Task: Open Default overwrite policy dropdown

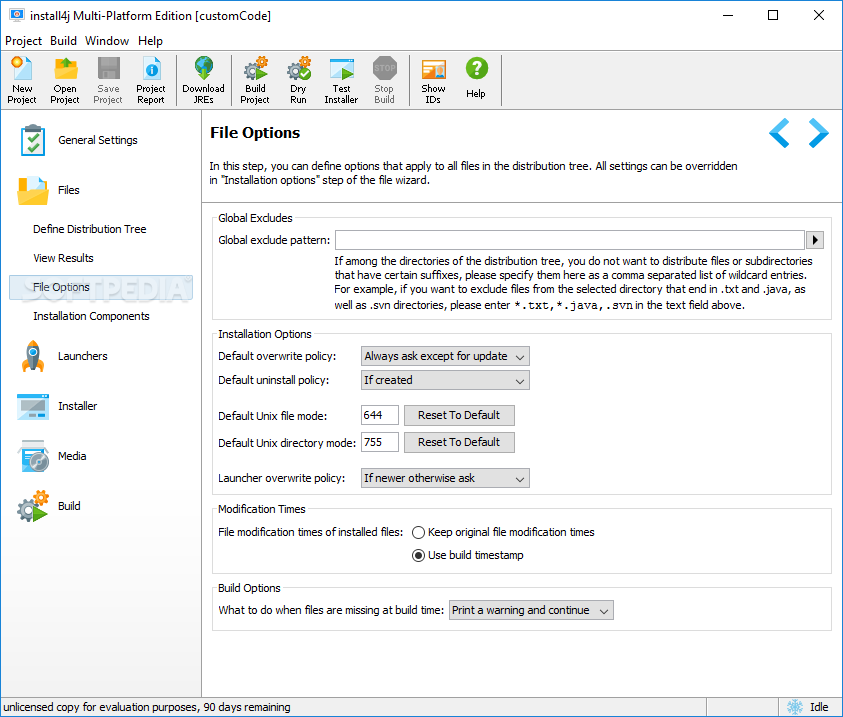Action: click(445, 356)
